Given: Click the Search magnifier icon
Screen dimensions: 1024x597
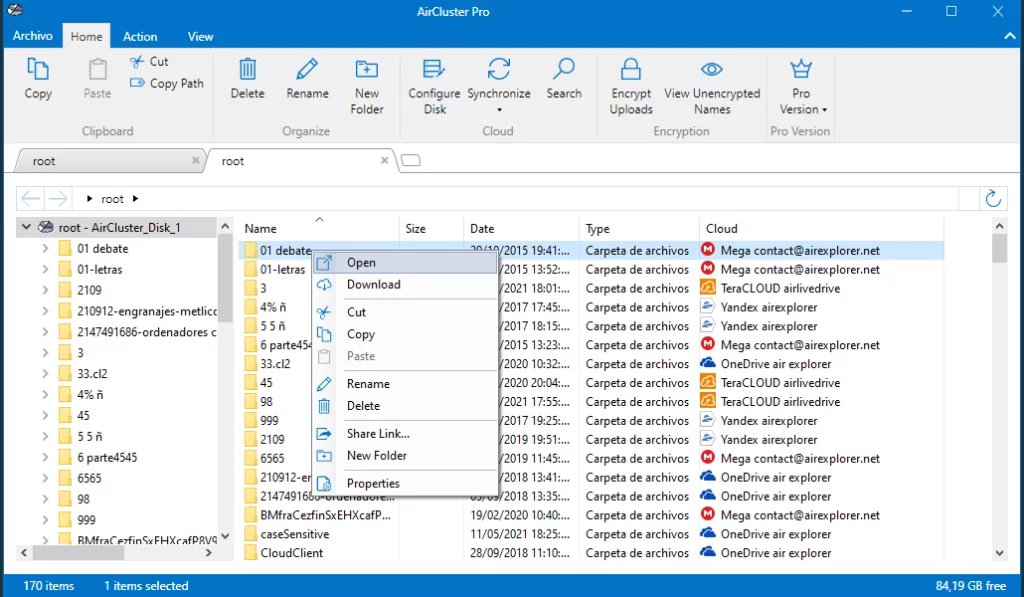Looking at the screenshot, I should pyautogui.click(x=564, y=70).
